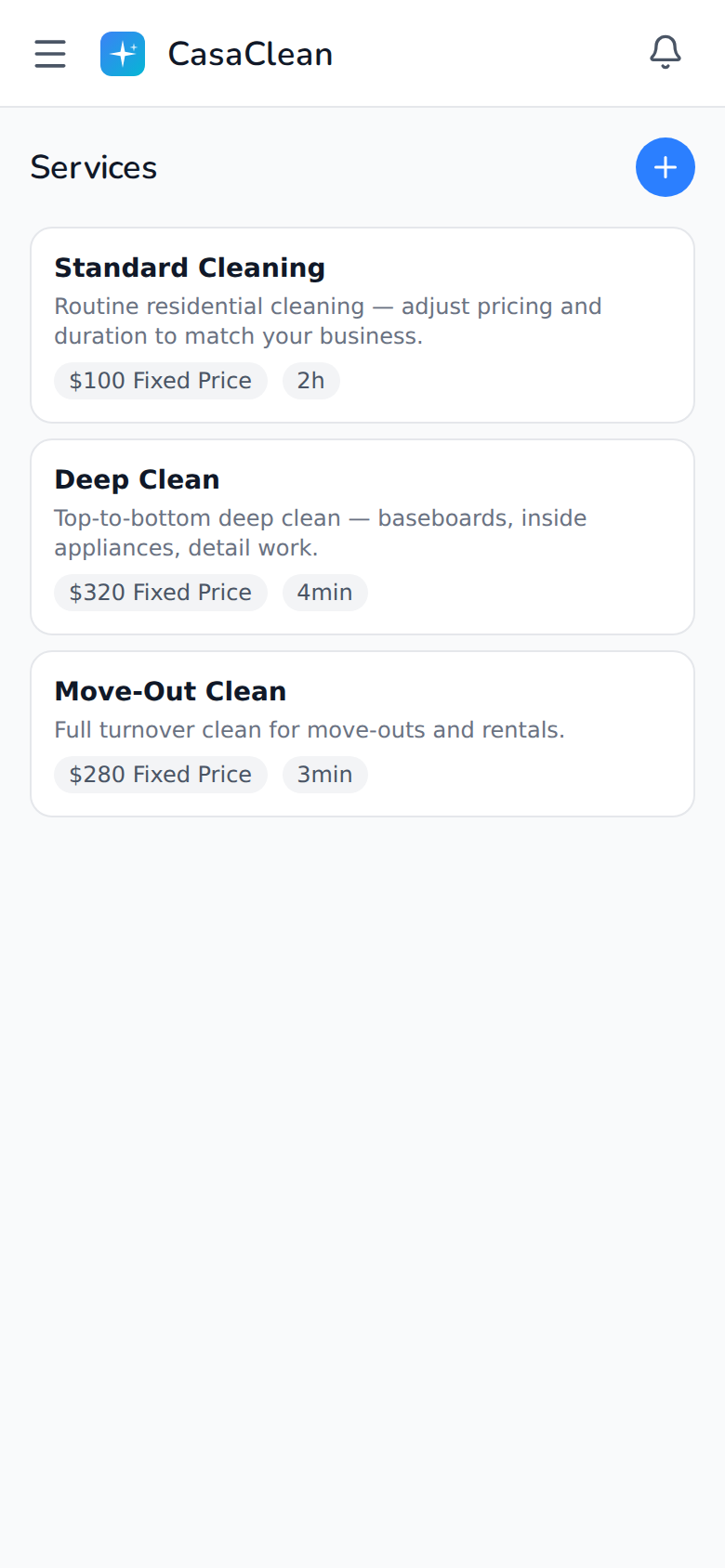Click the 2h duration tag
The width and height of the screenshot is (725, 1568).
311,381
